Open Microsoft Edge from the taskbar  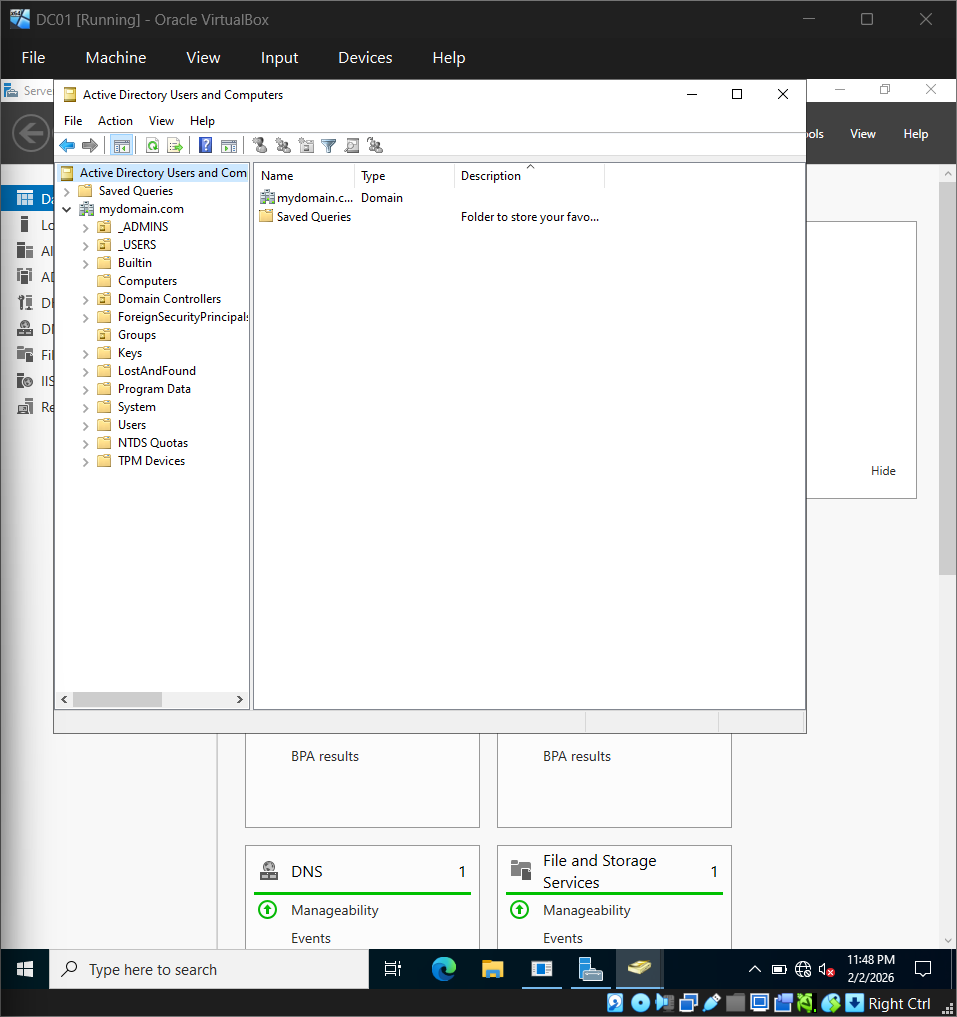pyautogui.click(x=444, y=969)
